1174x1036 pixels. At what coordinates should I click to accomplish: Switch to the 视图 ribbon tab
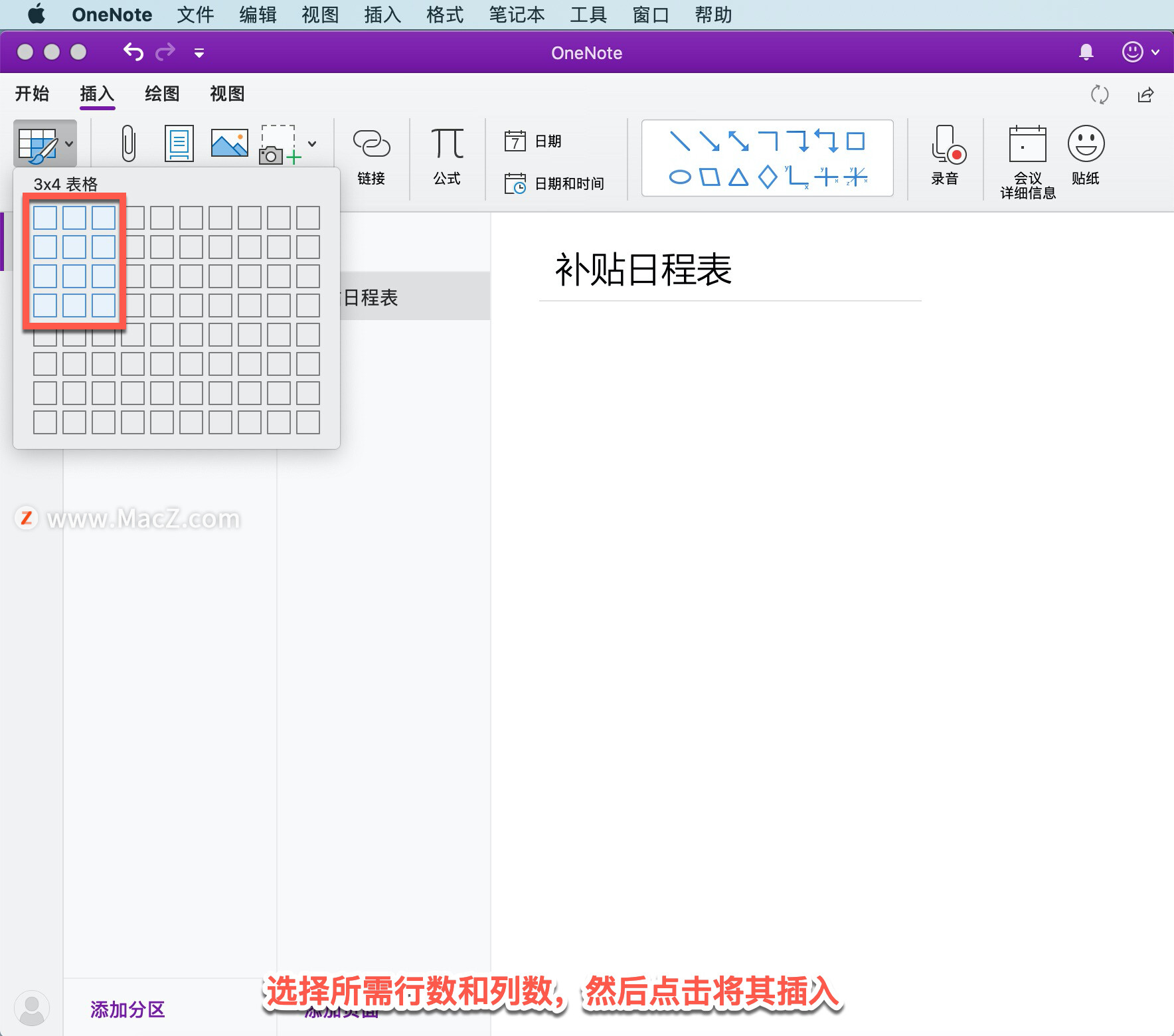click(227, 94)
